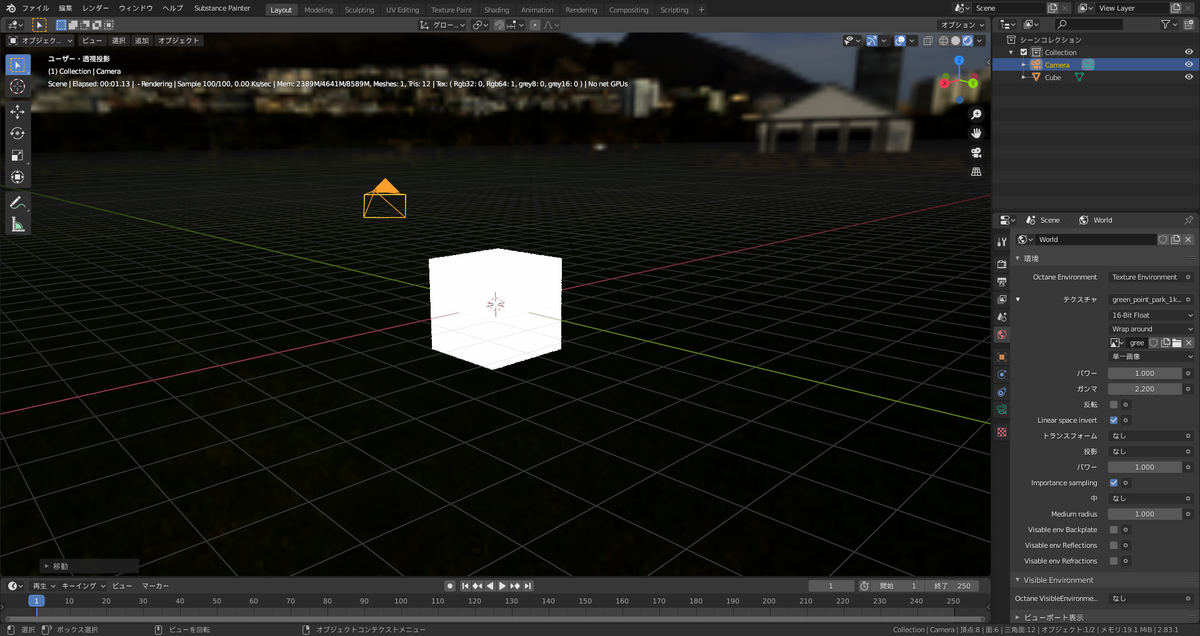Open the 単一画像 source dropdown
This screenshot has height=636, width=1200.
click(1151, 356)
